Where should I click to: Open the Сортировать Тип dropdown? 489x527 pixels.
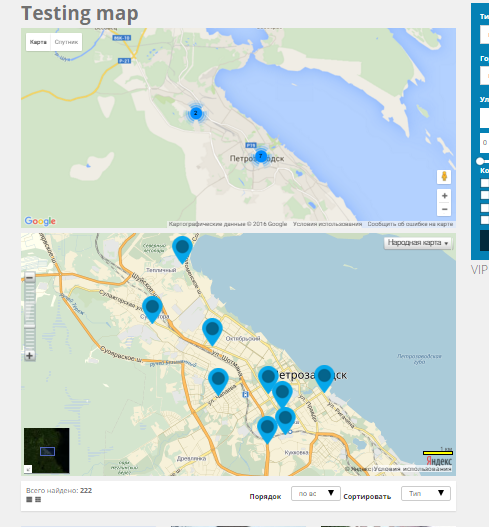[x=426, y=493]
